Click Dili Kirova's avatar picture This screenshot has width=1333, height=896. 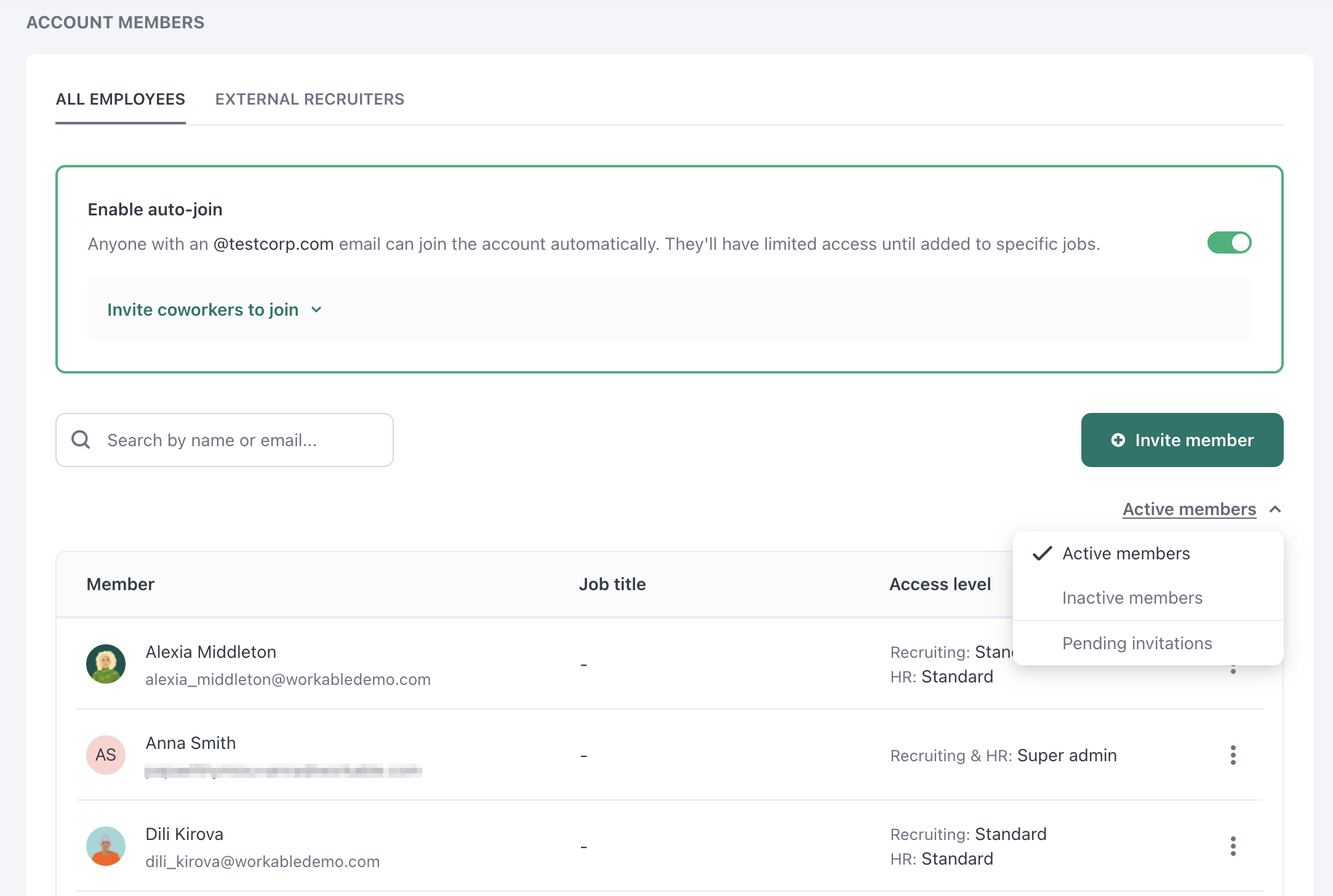[x=106, y=846]
